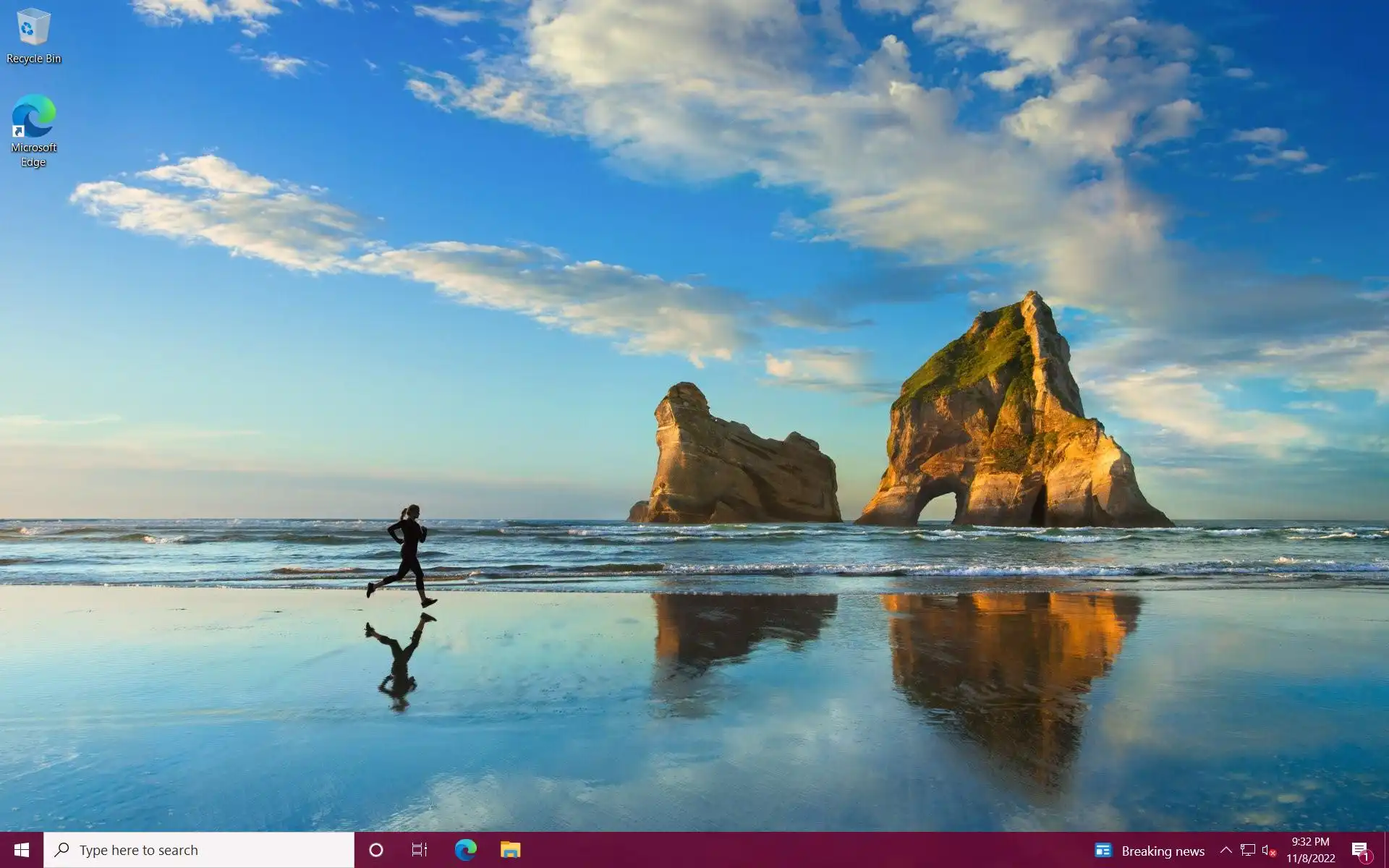Open the network status tray icon
The image size is (1389, 868).
[1248, 851]
